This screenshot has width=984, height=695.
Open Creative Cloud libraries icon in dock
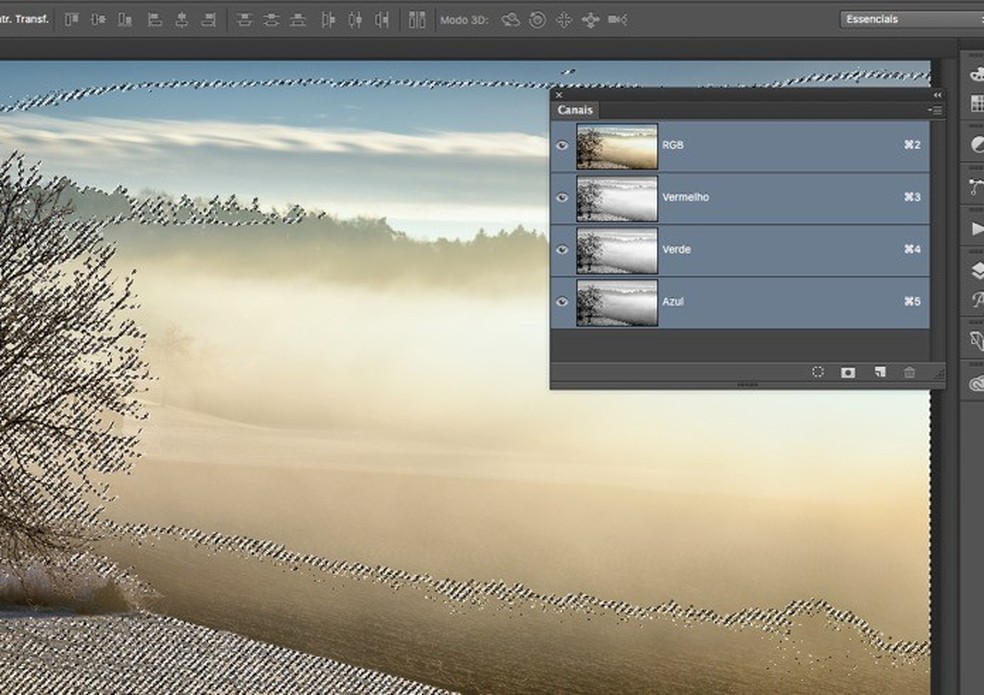pos(977,384)
